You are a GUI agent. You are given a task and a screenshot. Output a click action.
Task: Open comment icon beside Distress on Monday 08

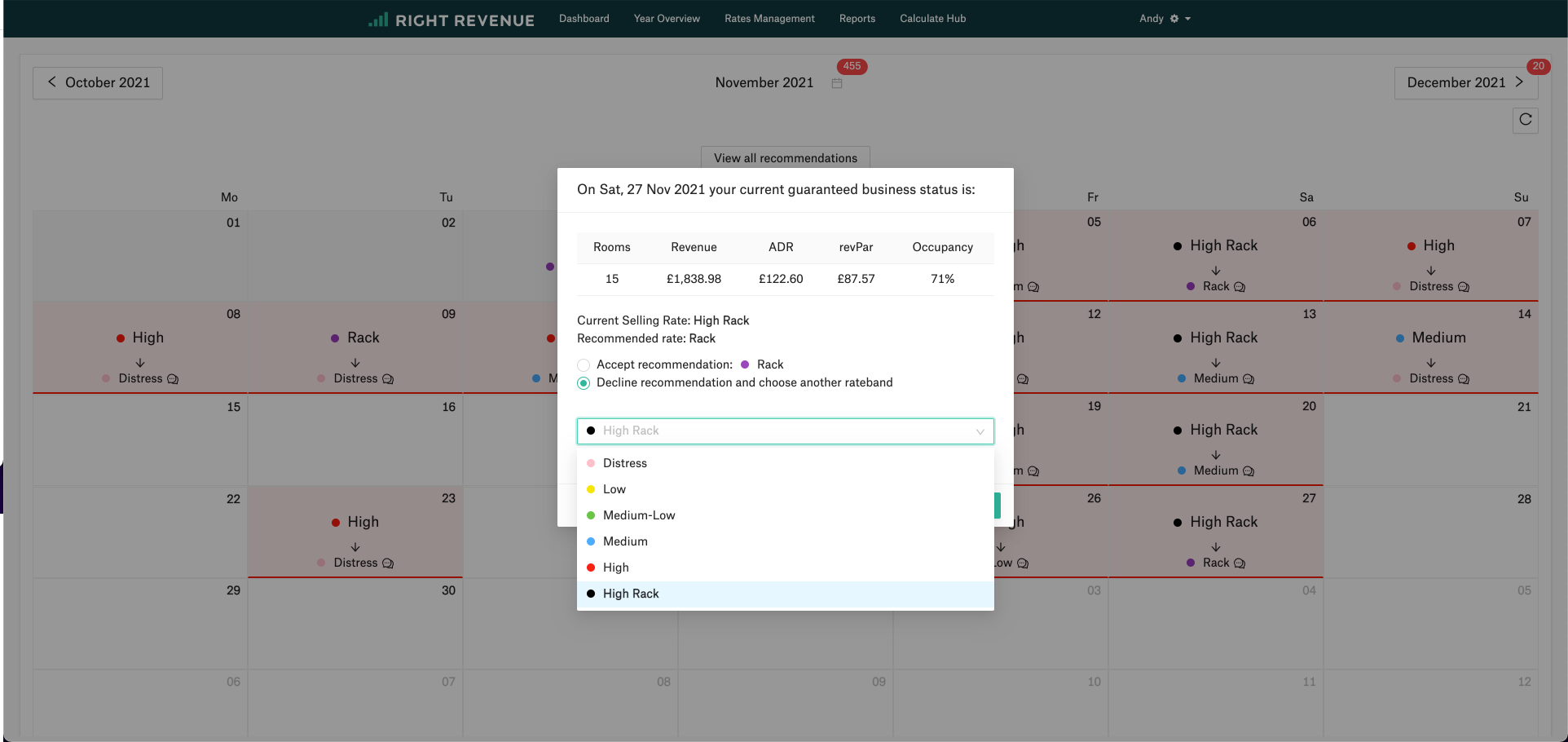173,379
